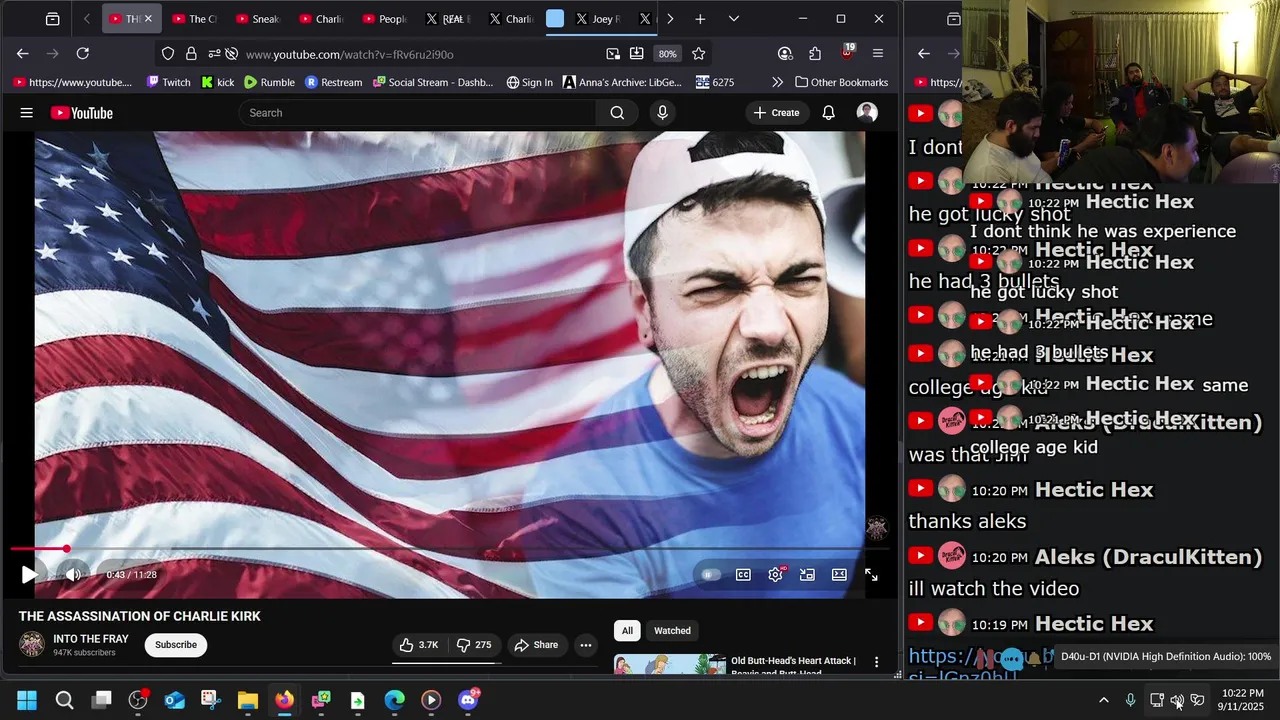Image resolution: width=1280 pixels, height=720 pixels.
Task: Go back to previous page in left browser
Action: point(23,54)
